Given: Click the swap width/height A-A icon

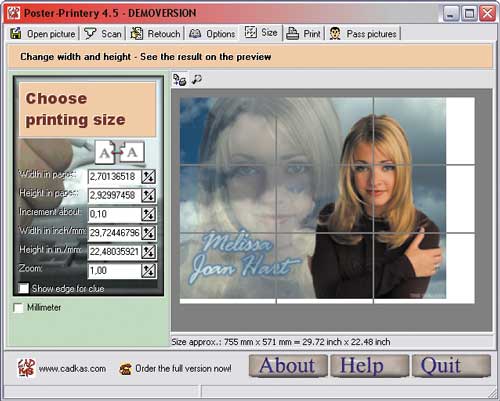Looking at the screenshot, I should [x=120, y=152].
